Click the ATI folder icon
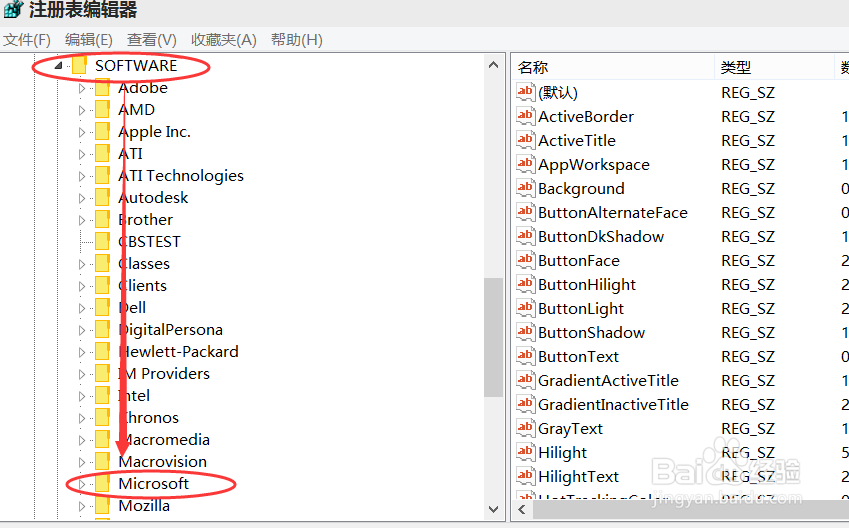 pyautogui.click(x=102, y=154)
